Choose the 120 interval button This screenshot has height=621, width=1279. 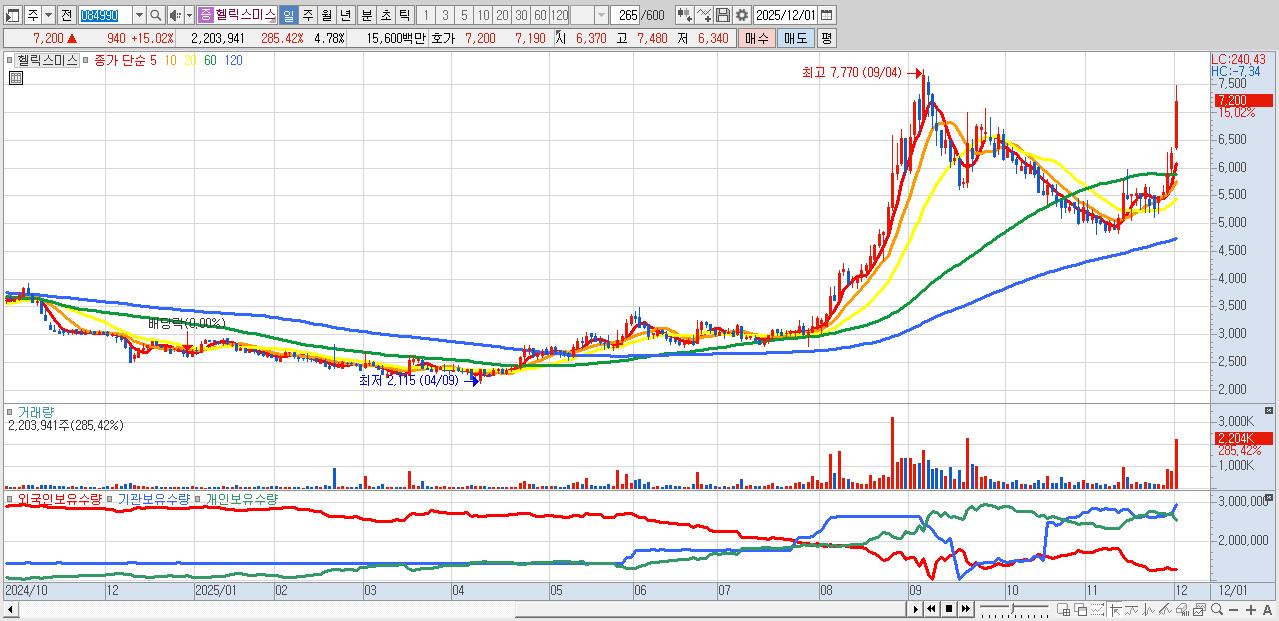[559, 15]
